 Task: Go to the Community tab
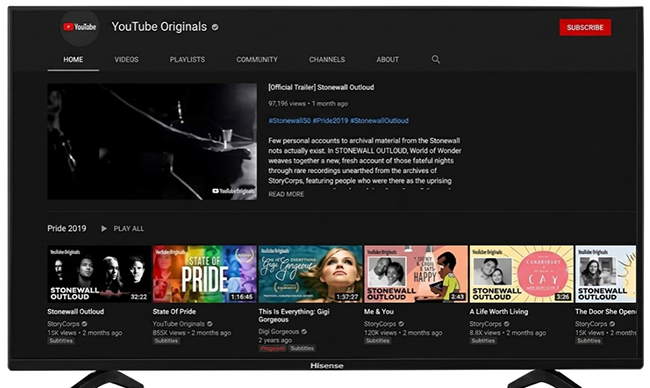click(257, 60)
